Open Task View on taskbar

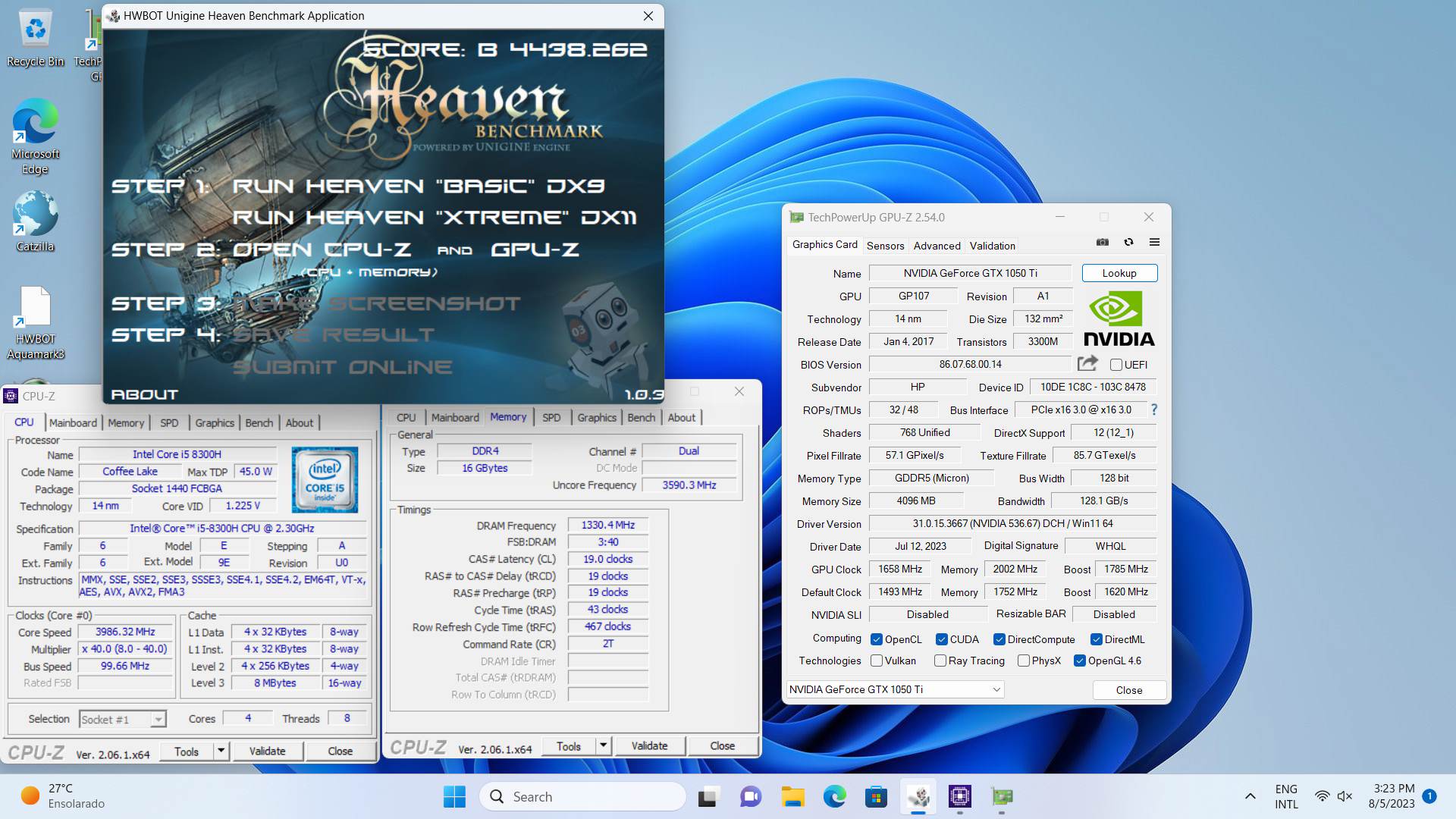pos(709,796)
